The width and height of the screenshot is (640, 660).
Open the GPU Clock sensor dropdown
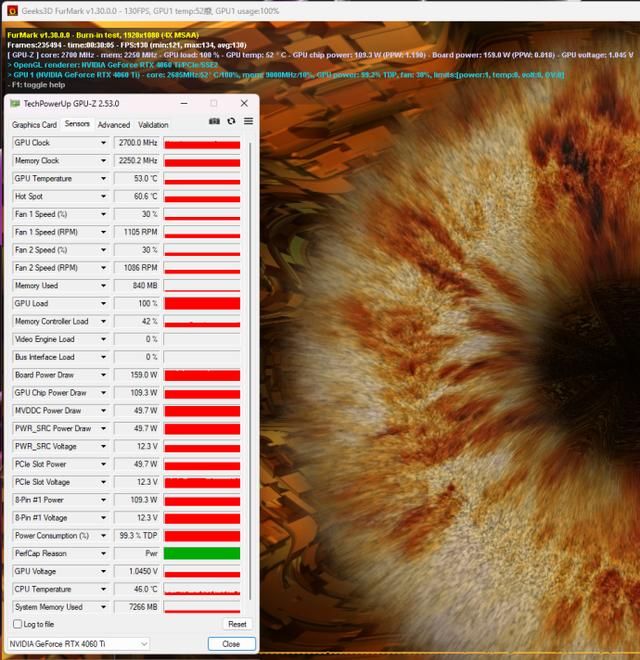coord(103,143)
